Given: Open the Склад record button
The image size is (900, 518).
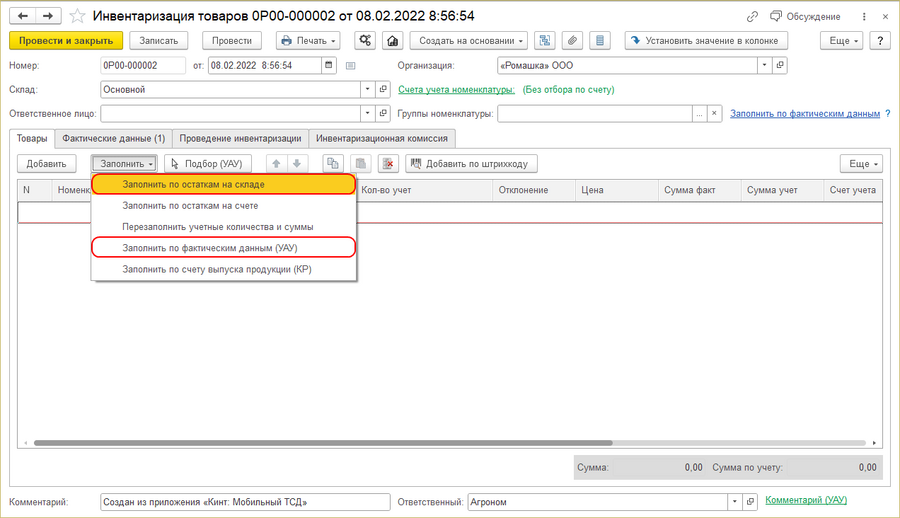Looking at the screenshot, I should [383, 90].
